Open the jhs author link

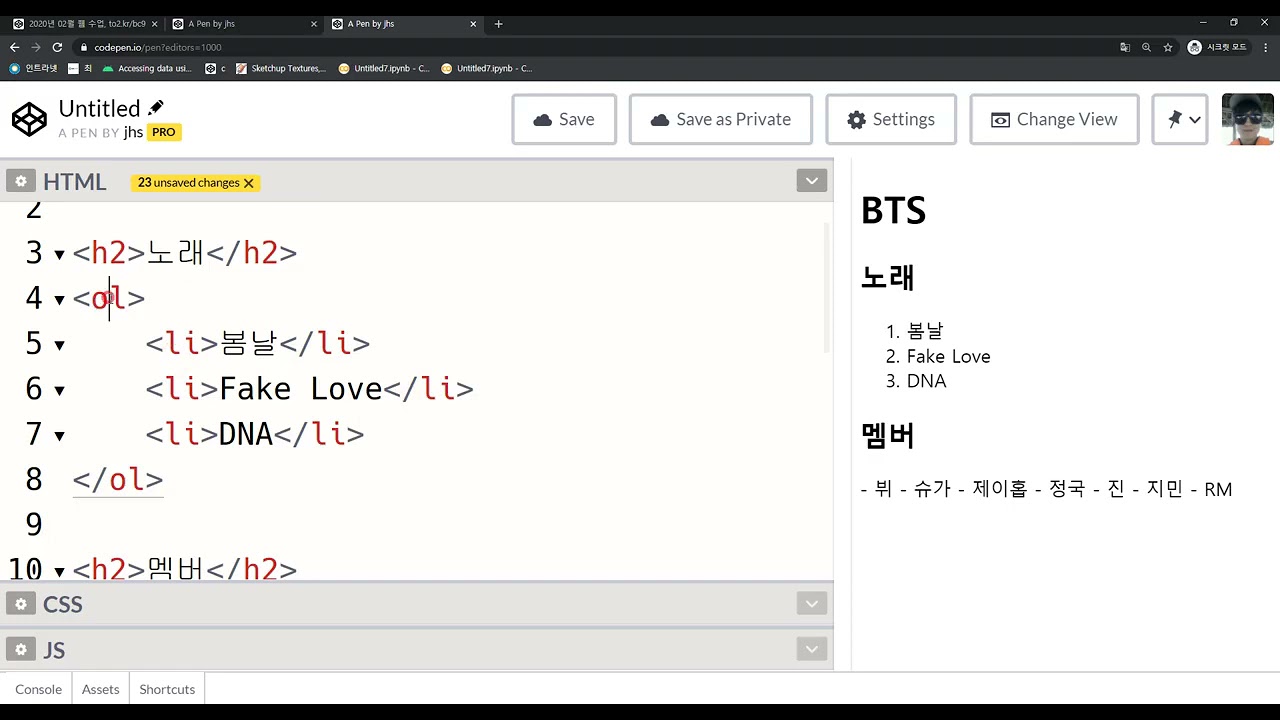click(133, 132)
